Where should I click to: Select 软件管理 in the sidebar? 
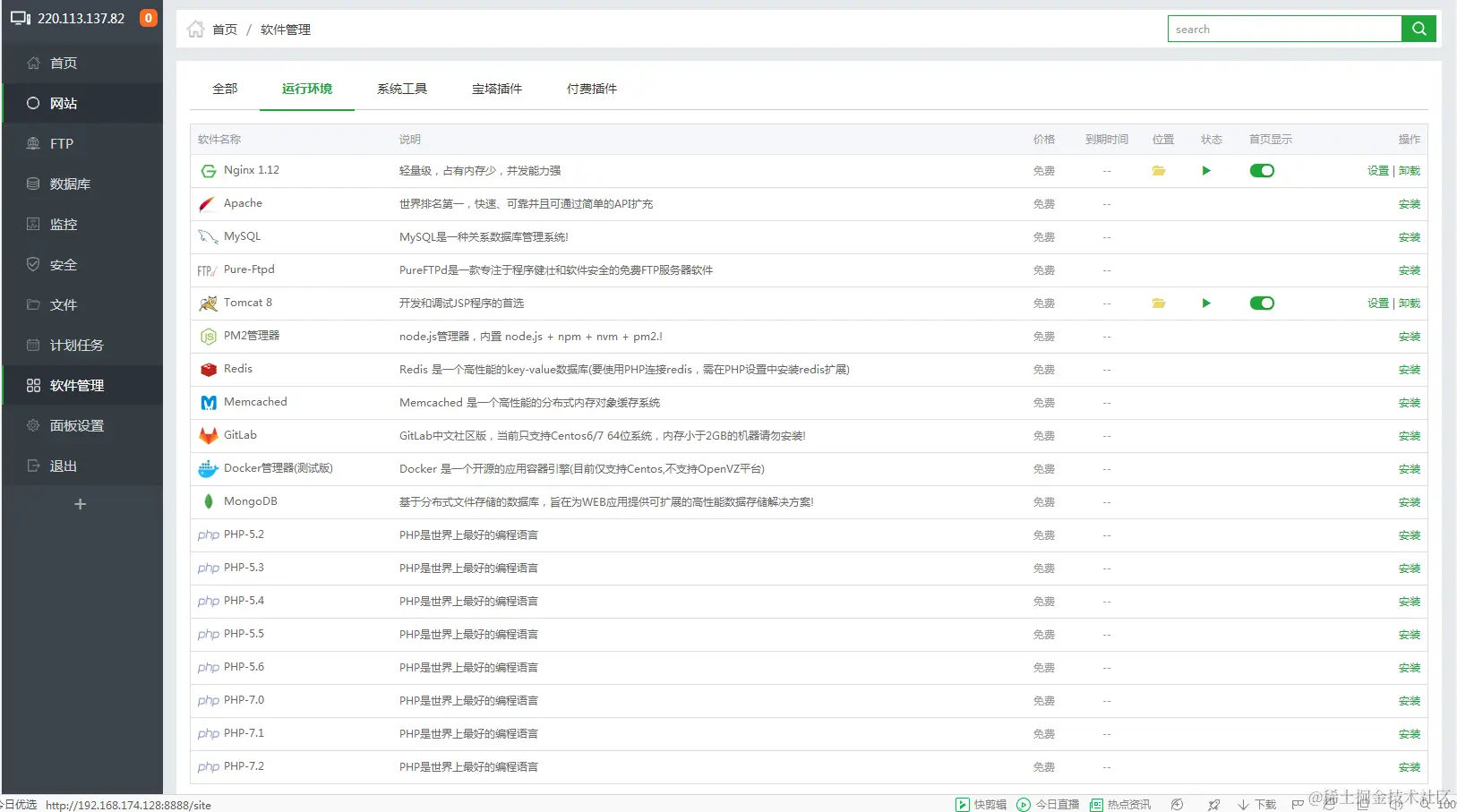[x=82, y=385]
